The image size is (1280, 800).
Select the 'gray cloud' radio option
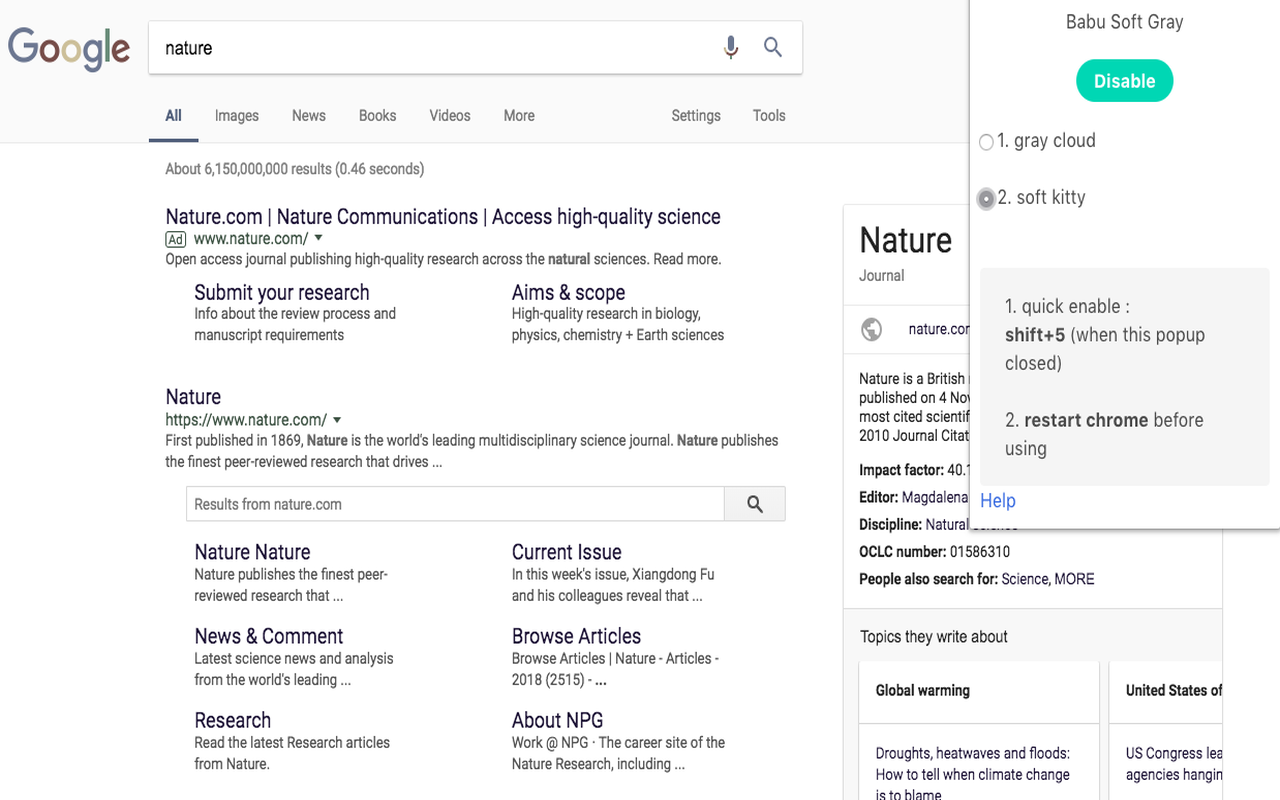[986, 142]
